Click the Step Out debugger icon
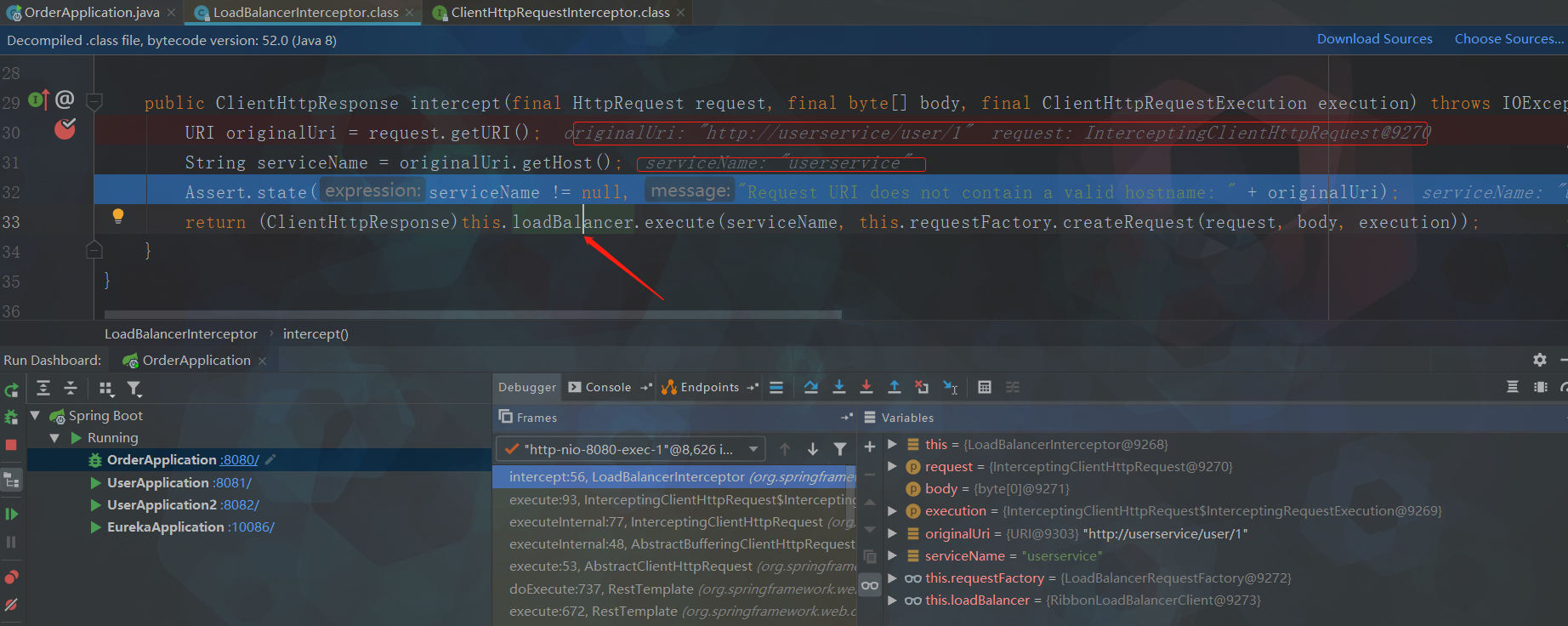Viewport: 1568px width, 626px height. pyautogui.click(x=895, y=387)
